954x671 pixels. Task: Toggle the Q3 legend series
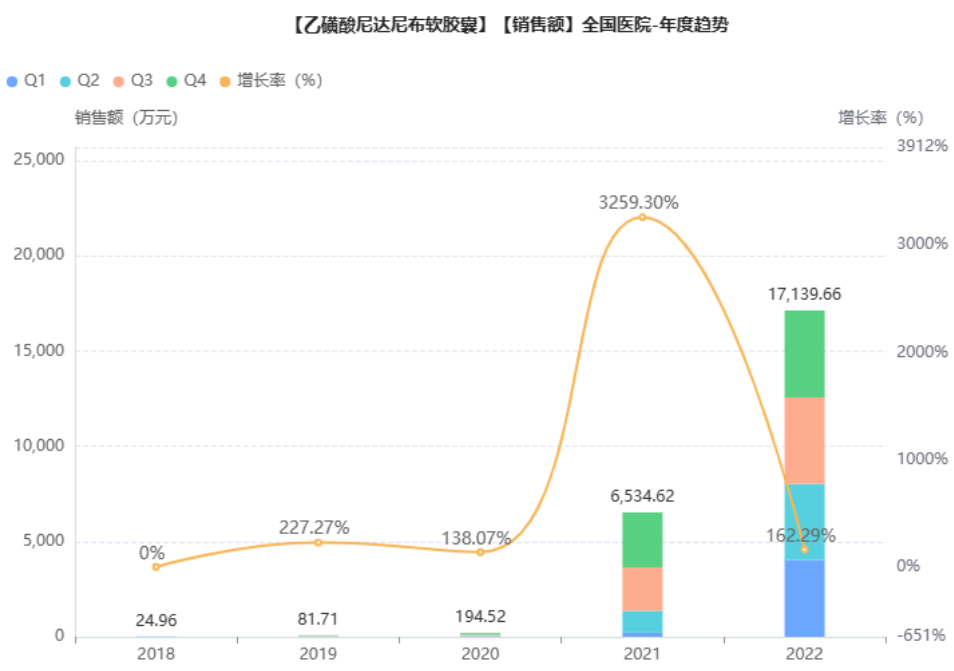[x=133, y=80]
